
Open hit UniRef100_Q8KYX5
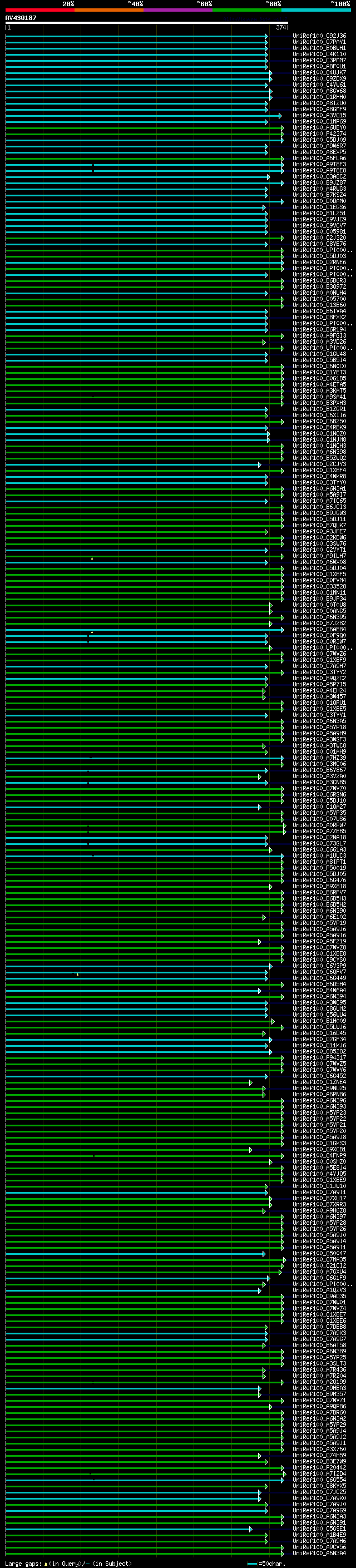319,1486
